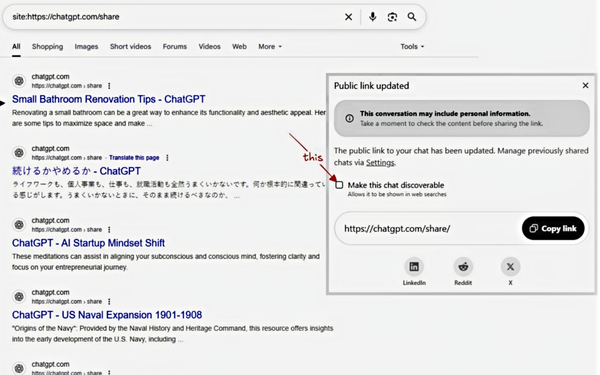The image size is (600, 375).
Task: Click Translate this page link
Action: [x=134, y=158]
